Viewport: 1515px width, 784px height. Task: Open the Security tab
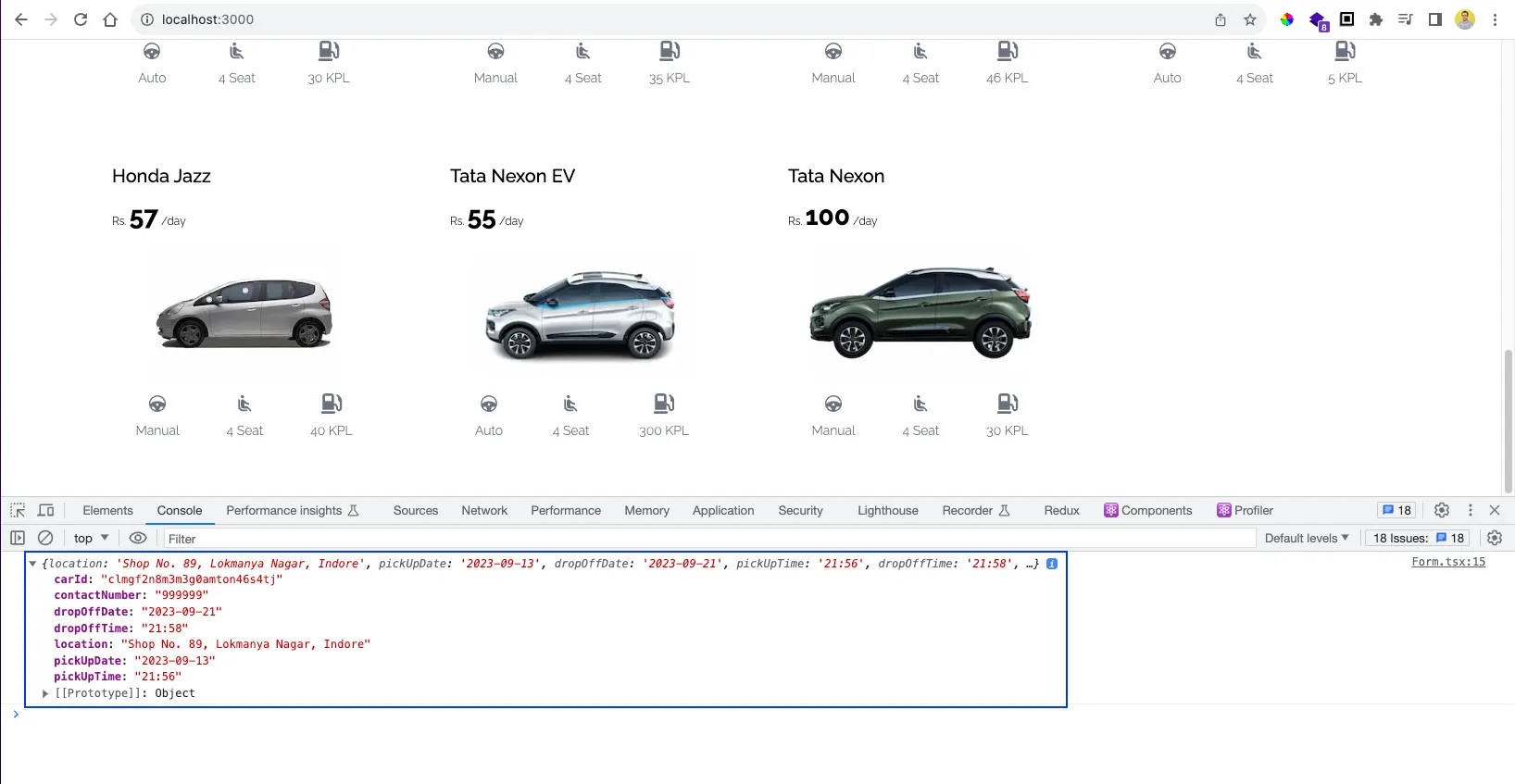click(x=800, y=510)
